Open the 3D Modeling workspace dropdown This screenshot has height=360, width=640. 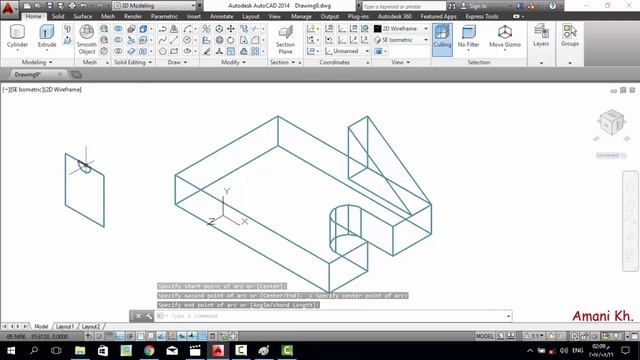(x=154, y=6)
